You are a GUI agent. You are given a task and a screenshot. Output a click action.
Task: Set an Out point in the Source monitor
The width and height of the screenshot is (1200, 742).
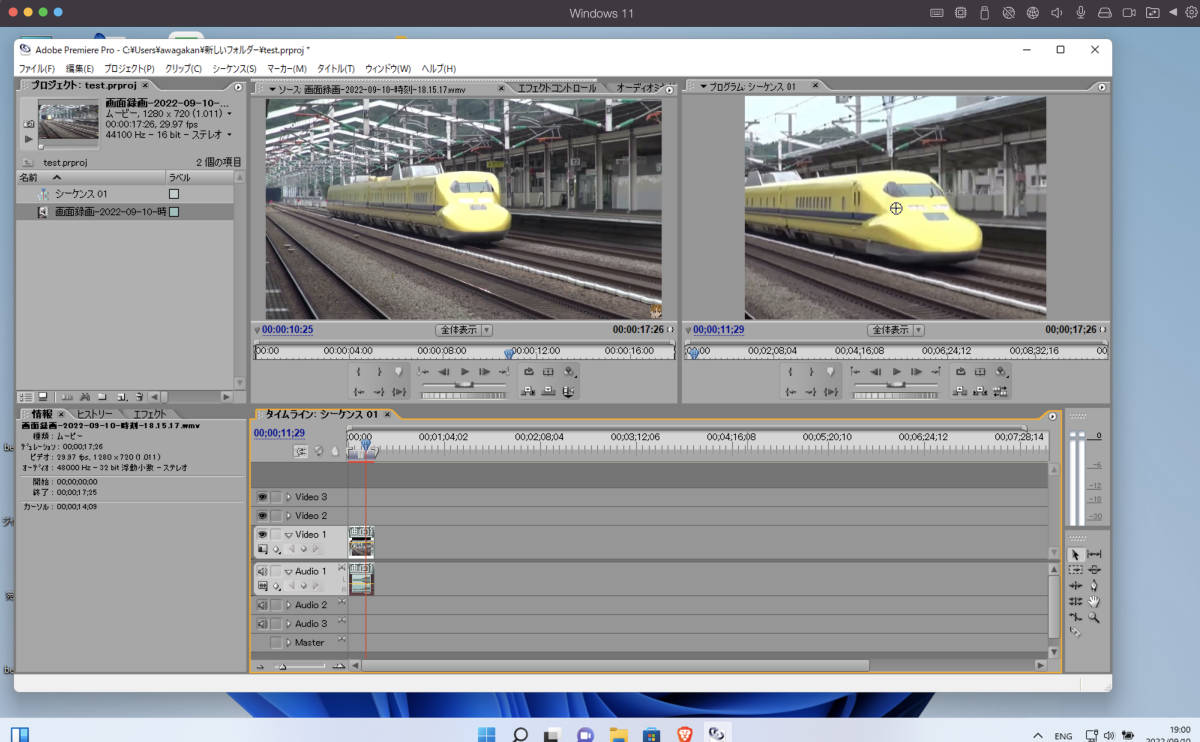coord(380,371)
